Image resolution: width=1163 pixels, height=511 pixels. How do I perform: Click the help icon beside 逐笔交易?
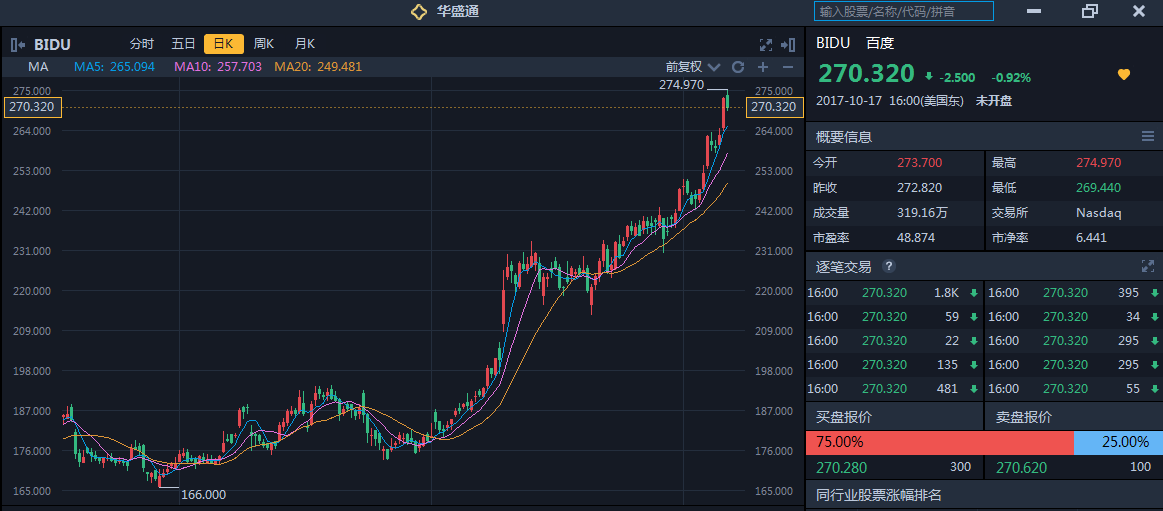pos(889,266)
